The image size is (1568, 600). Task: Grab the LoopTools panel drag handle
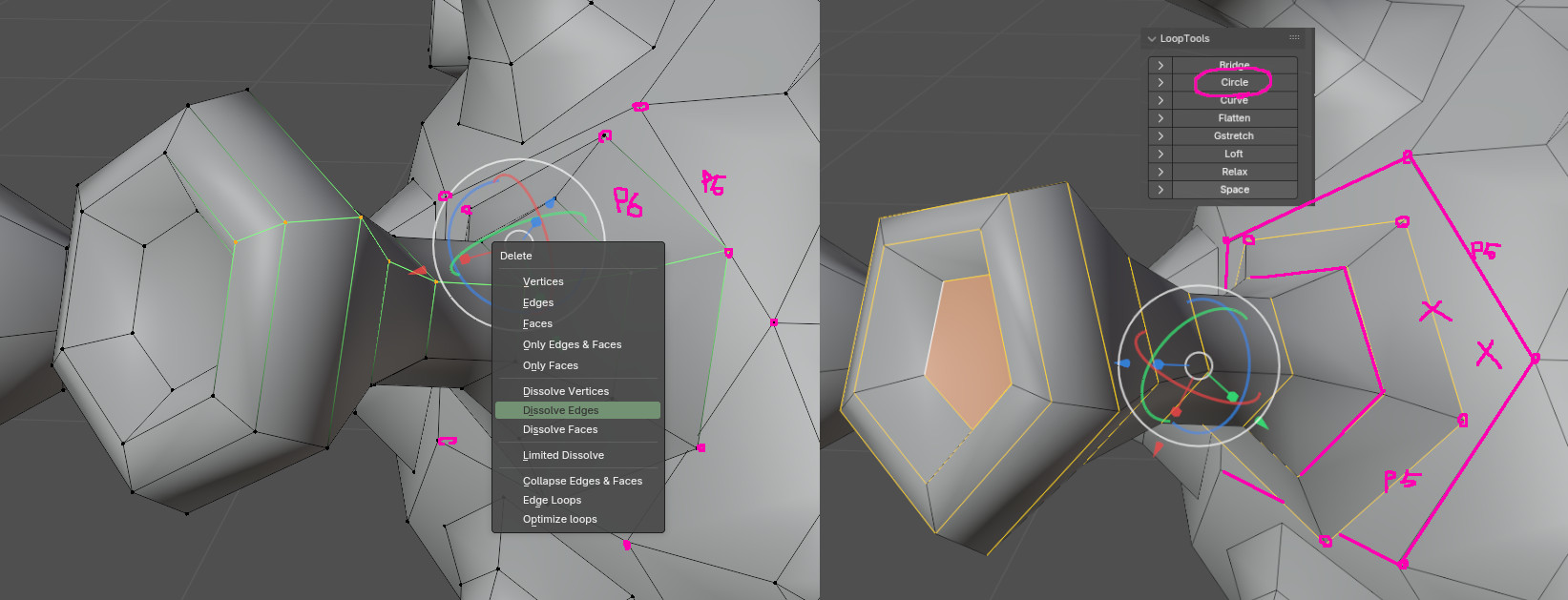coord(1294,38)
